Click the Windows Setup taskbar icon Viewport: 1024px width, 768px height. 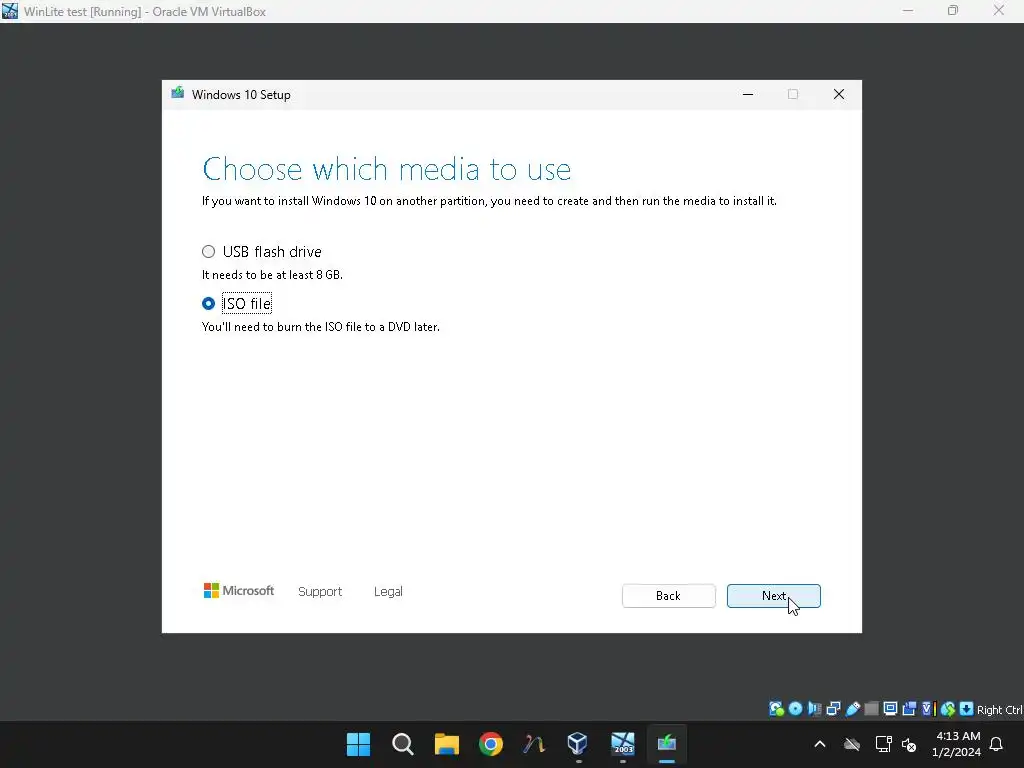[666, 744]
